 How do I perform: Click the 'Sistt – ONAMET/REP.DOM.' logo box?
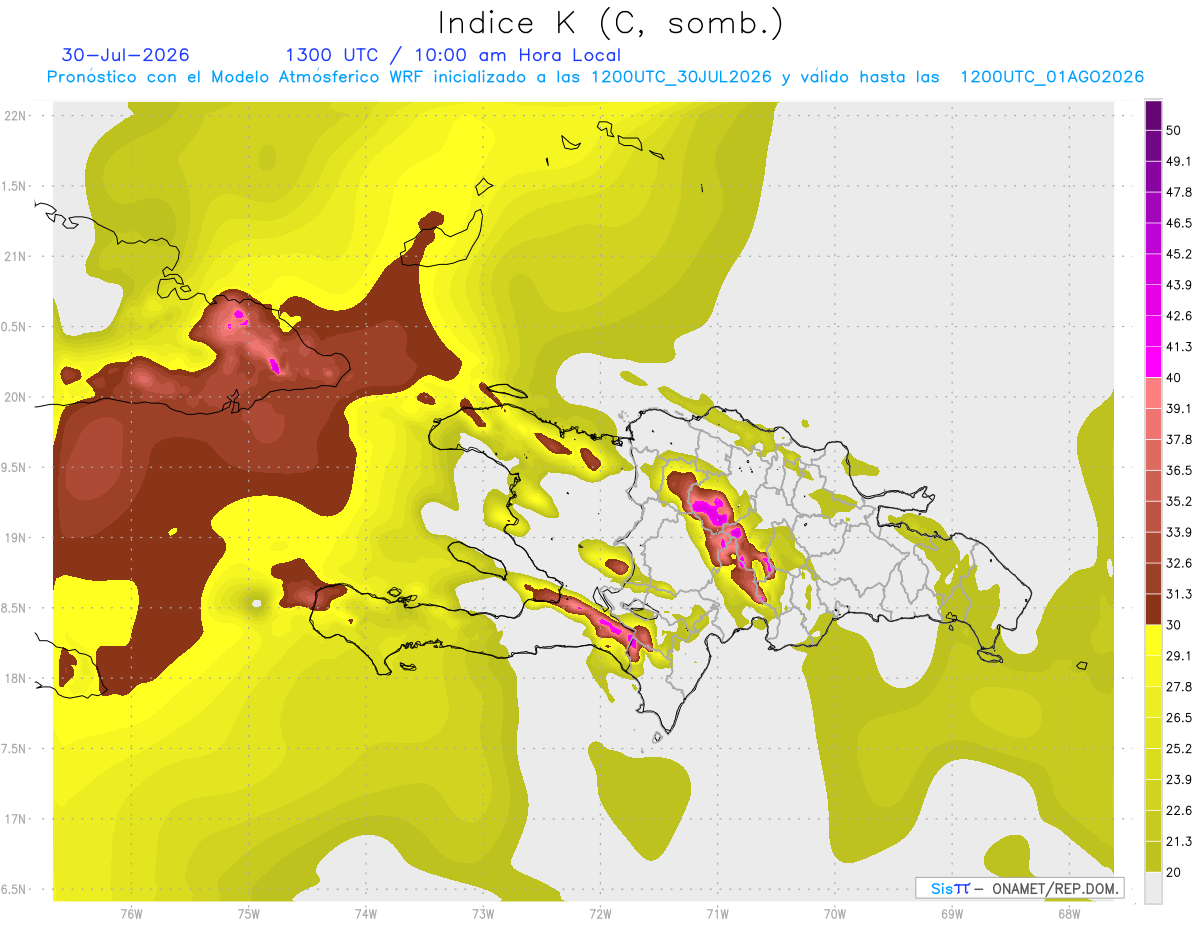pyautogui.click(x=1020, y=888)
